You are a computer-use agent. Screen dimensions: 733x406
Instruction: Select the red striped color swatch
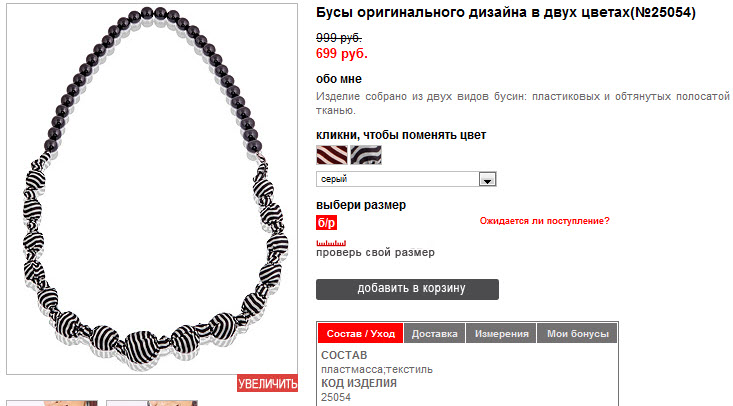tap(332, 155)
